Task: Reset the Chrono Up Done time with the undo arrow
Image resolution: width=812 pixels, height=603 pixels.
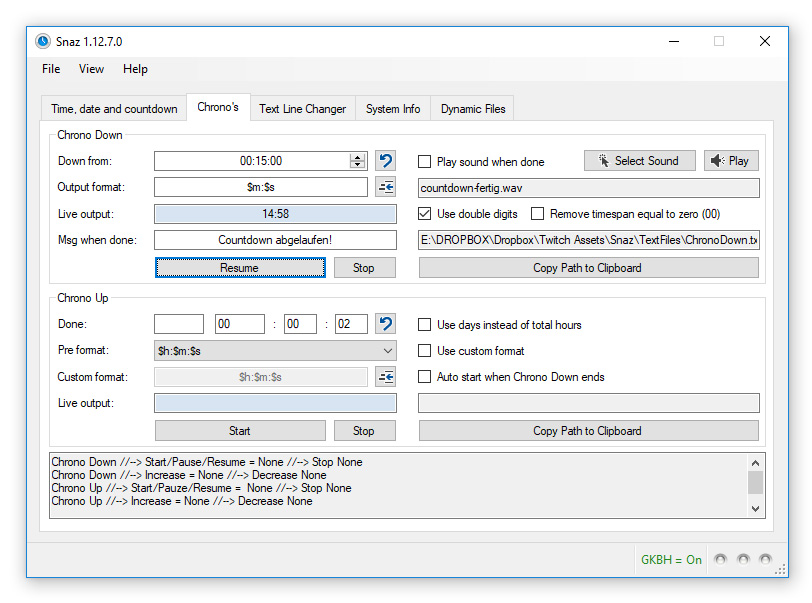Action: [385, 324]
